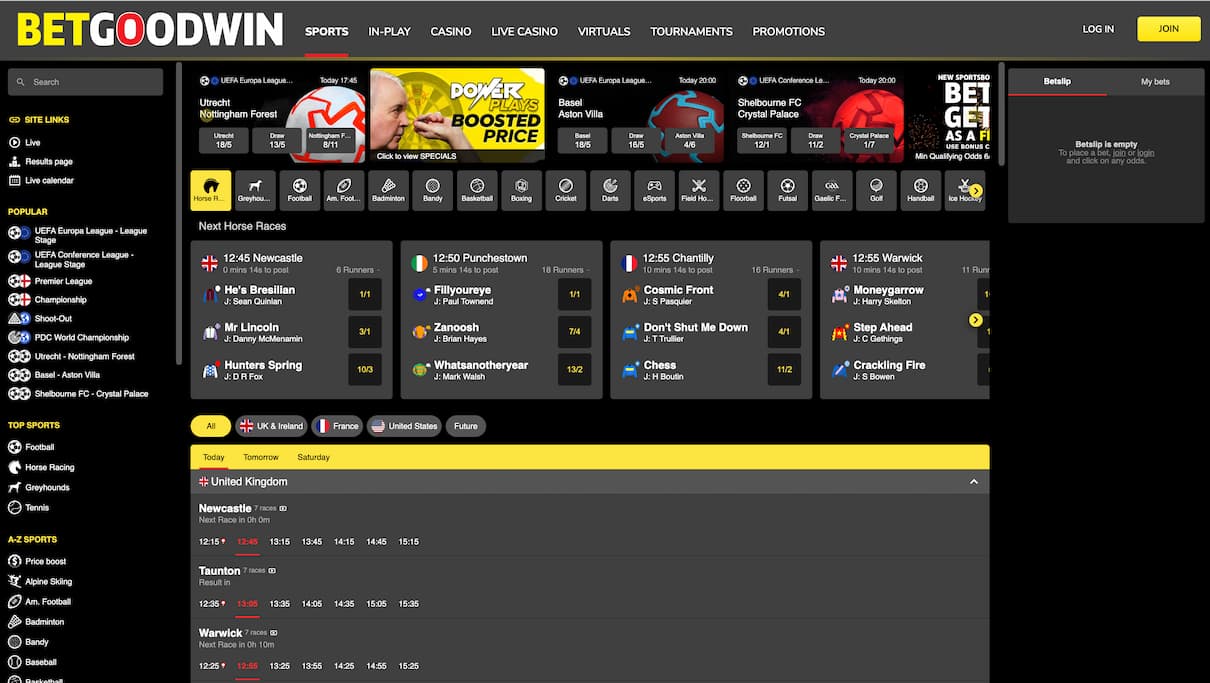The width and height of the screenshot is (1210, 683).
Task: Show only Future races
Action: point(466,425)
